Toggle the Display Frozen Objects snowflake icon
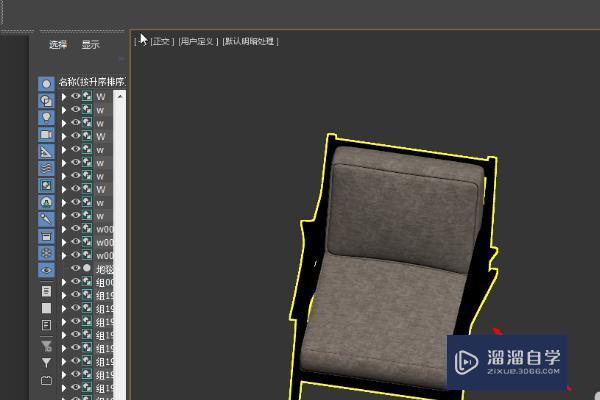600x400 pixels. coord(46,253)
